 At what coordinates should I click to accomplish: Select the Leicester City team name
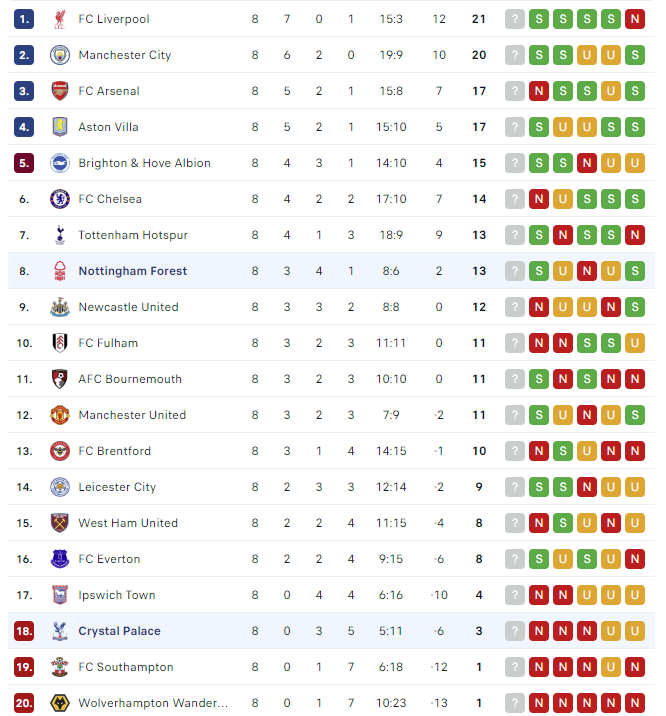tap(117, 487)
